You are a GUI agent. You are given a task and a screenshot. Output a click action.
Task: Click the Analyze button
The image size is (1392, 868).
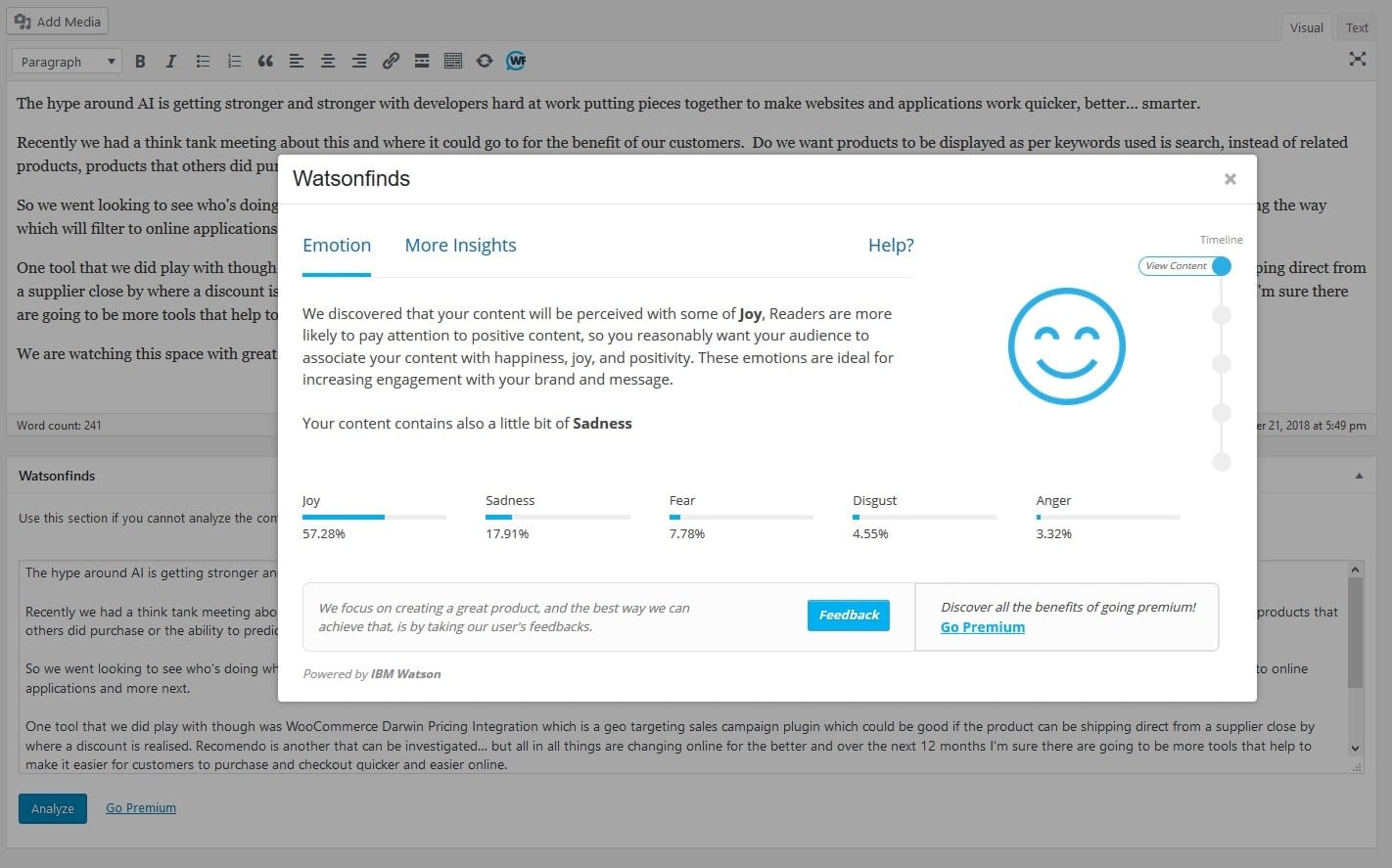pyautogui.click(x=53, y=808)
